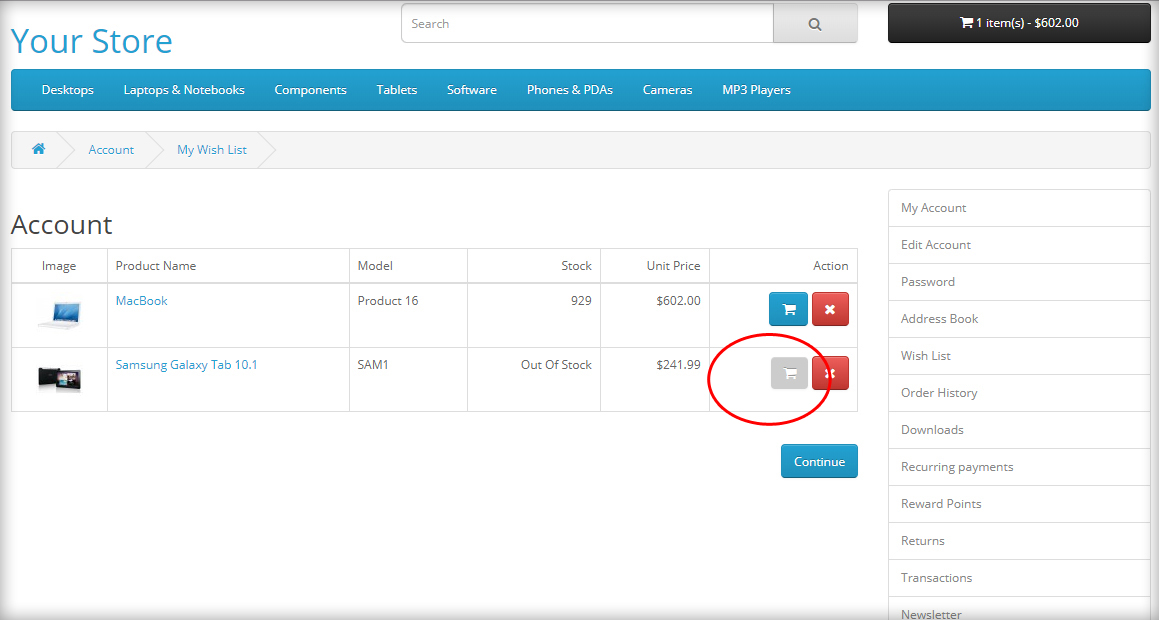The image size is (1159, 620).
Task: Open Returns in sidebar
Action: click(1019, 541)
